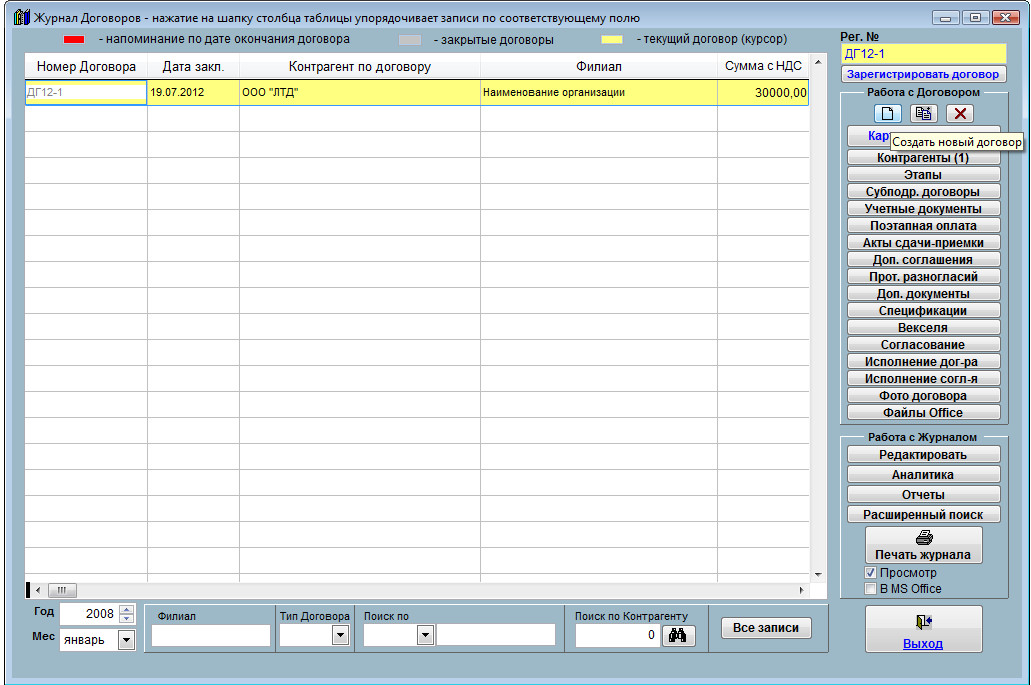Increase the Год year with up arrow
This screenshot has height=685, width=1031.
click(127, 609)
